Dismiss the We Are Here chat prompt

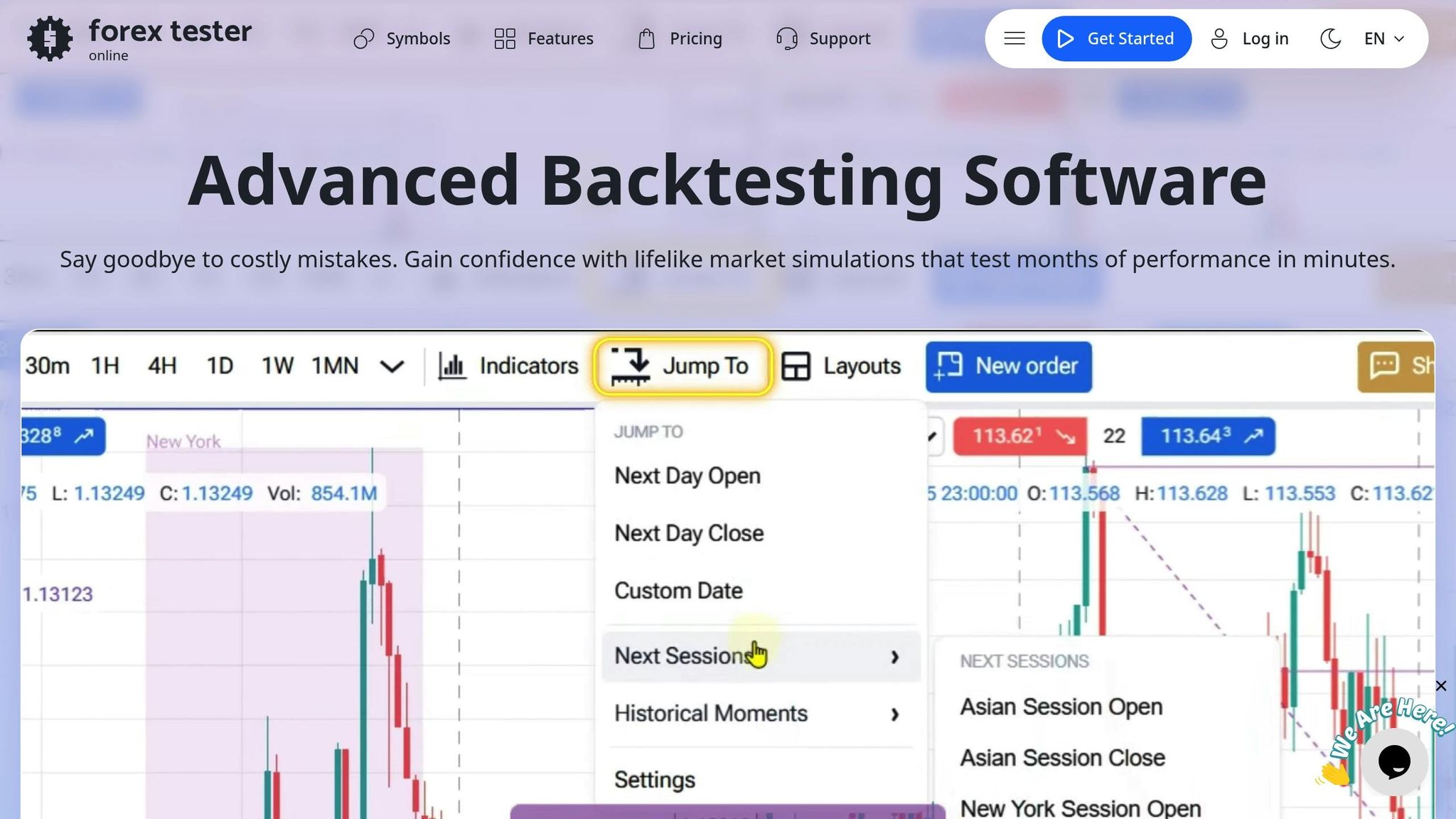click(1440, 686)
